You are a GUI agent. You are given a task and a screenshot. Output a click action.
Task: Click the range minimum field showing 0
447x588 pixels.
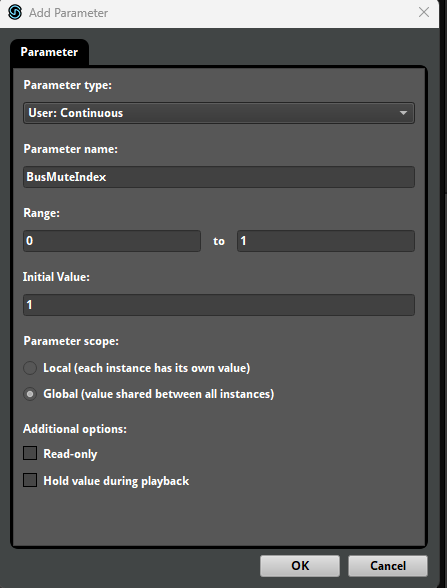click(112, 241)
